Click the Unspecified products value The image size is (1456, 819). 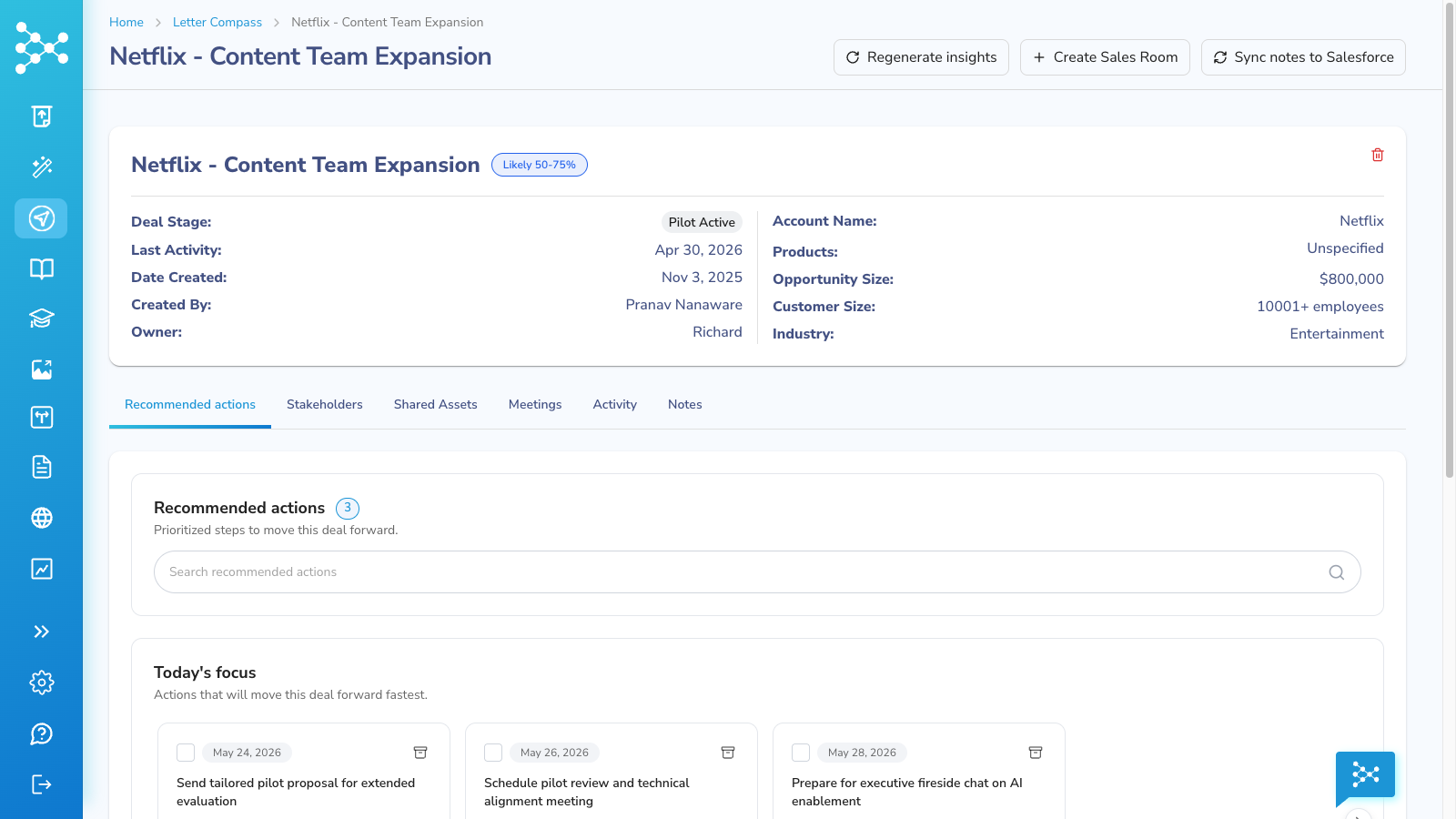point(1345,248)
